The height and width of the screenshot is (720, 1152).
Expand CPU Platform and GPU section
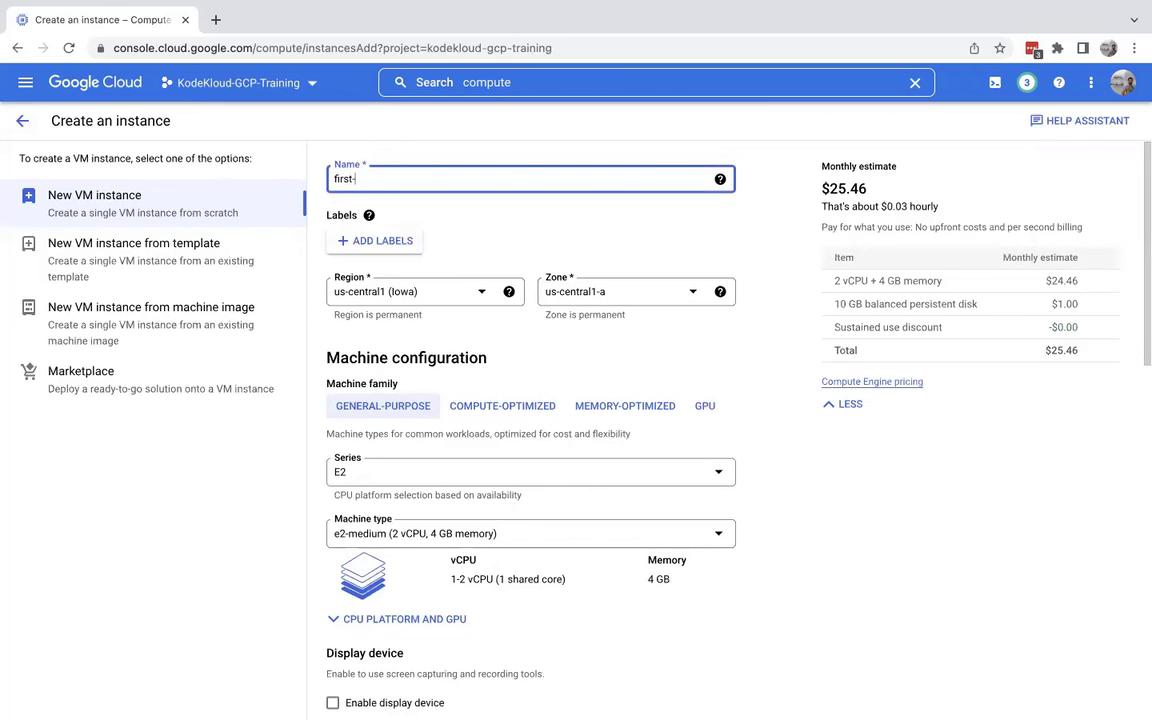tap(397, 619)
